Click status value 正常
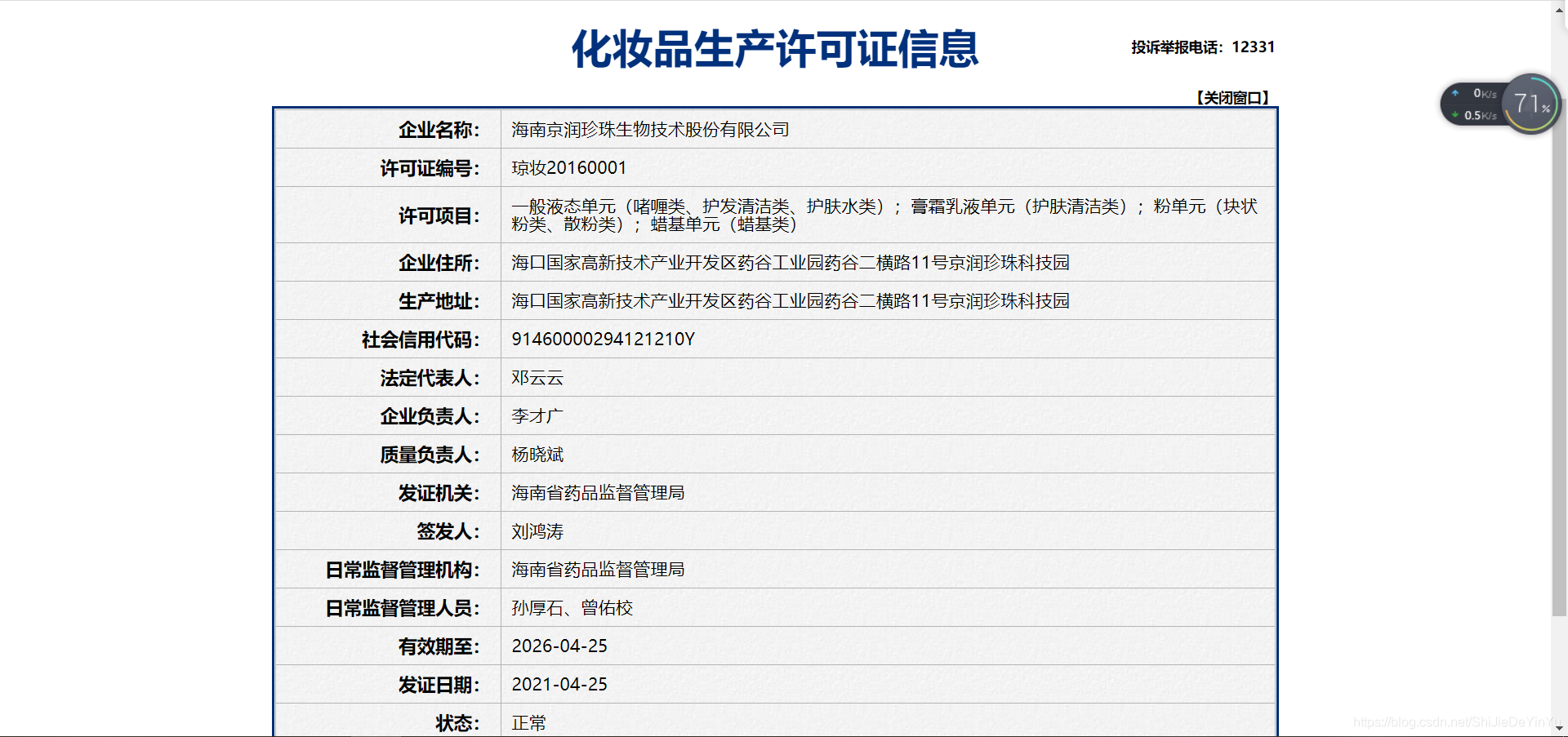 [529, 723]
